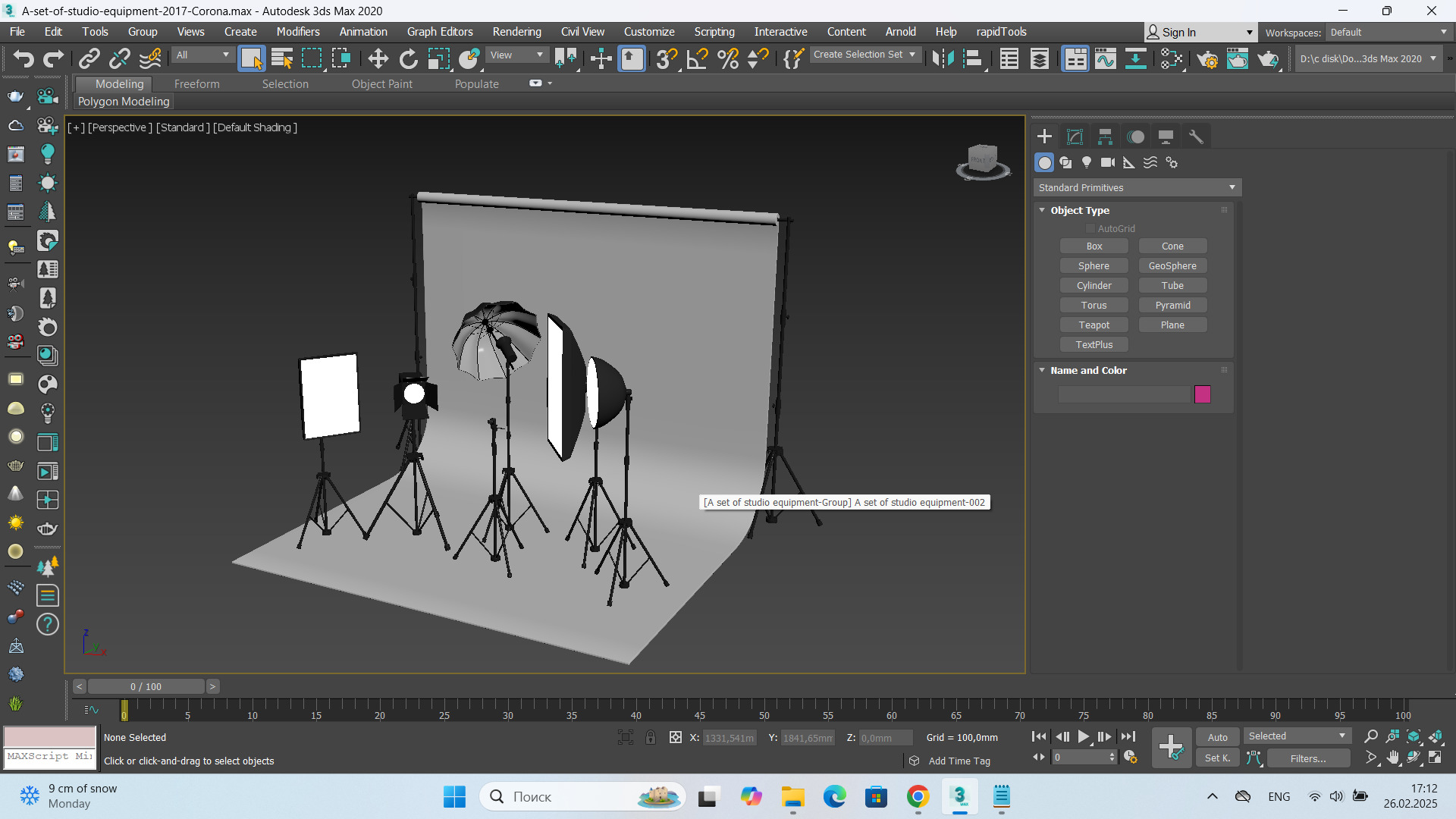Open the Mirror tool

point(943,58)
